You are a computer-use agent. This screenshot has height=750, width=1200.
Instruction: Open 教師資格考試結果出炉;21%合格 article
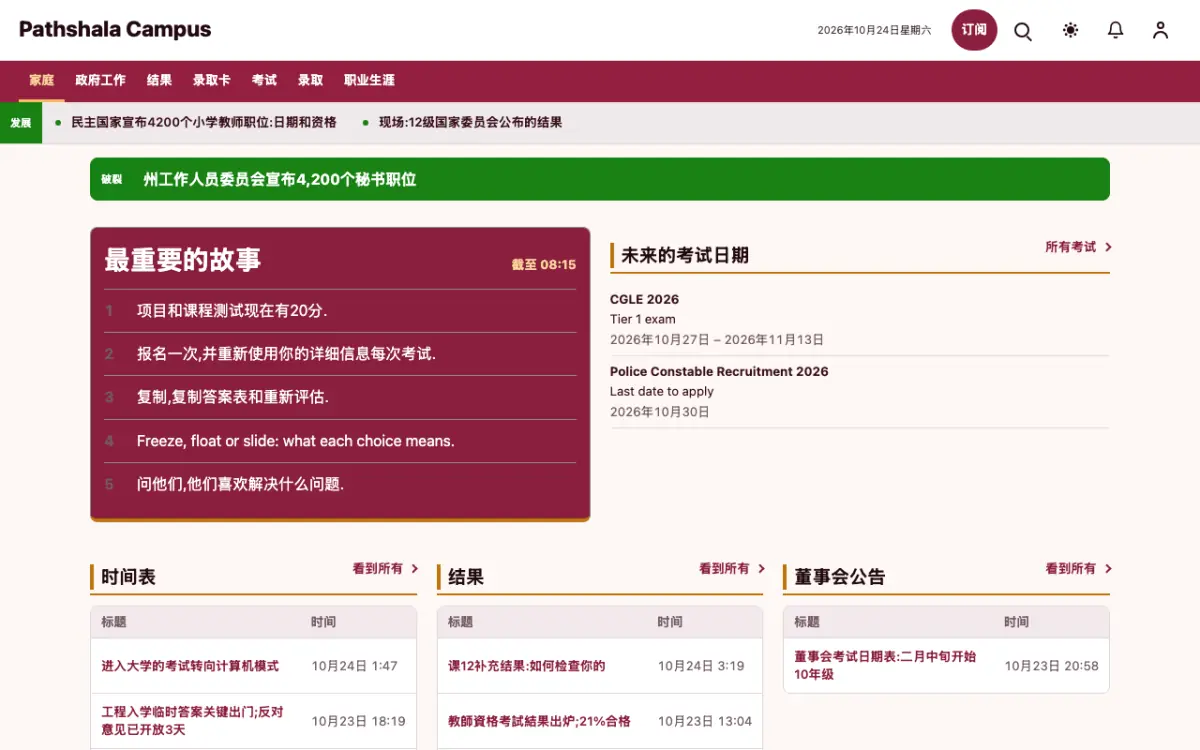539,721
